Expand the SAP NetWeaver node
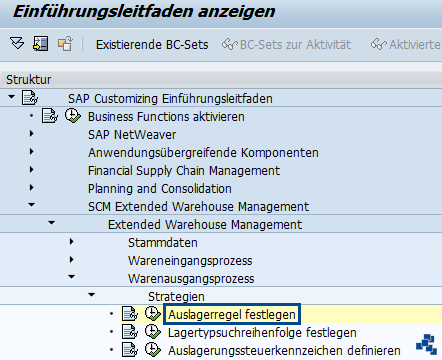442x360 pixels. pyautogui.click(x=32, y=134)
